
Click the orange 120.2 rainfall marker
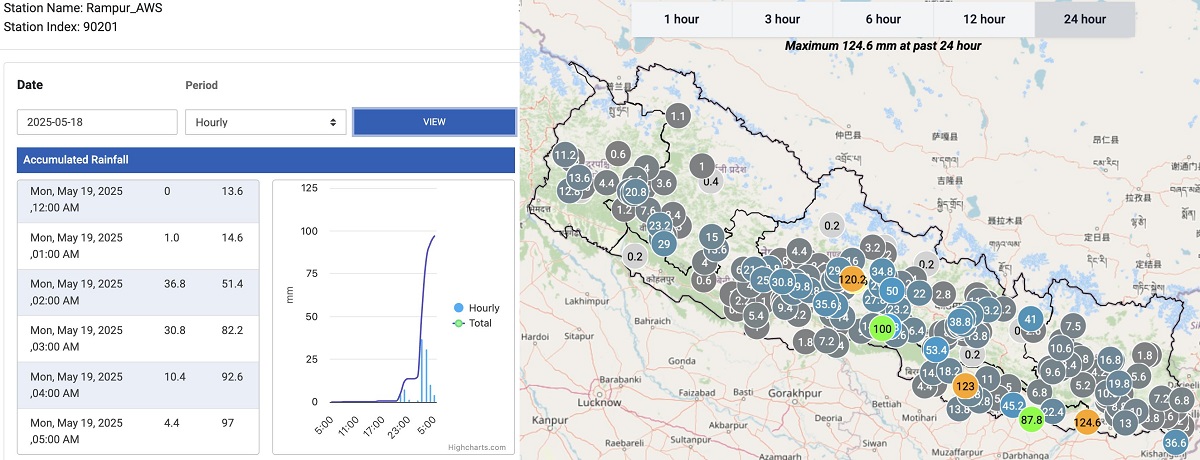tap(852, 279)
